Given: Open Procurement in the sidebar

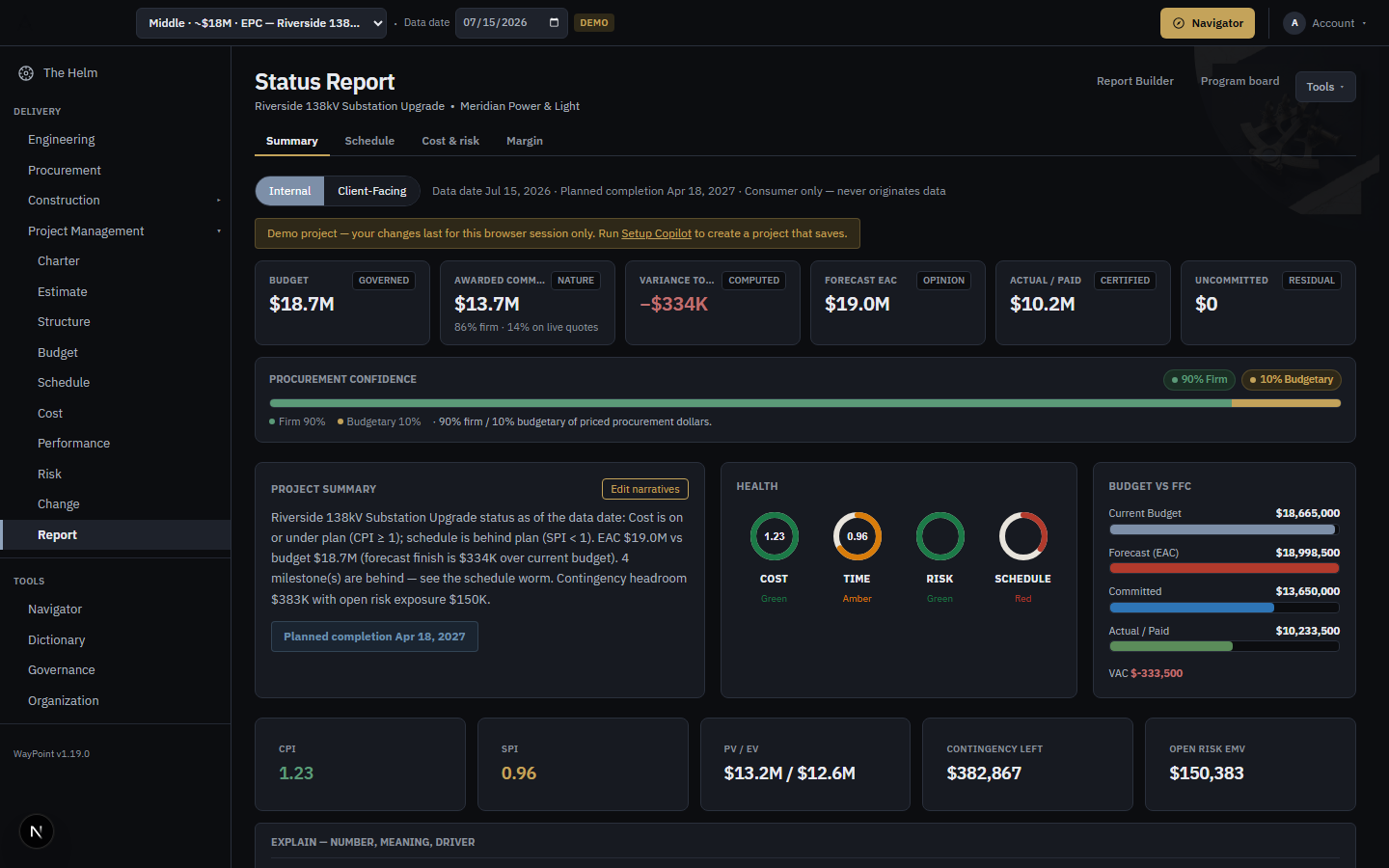Looking at the screenshot, I should pos(65,171).
